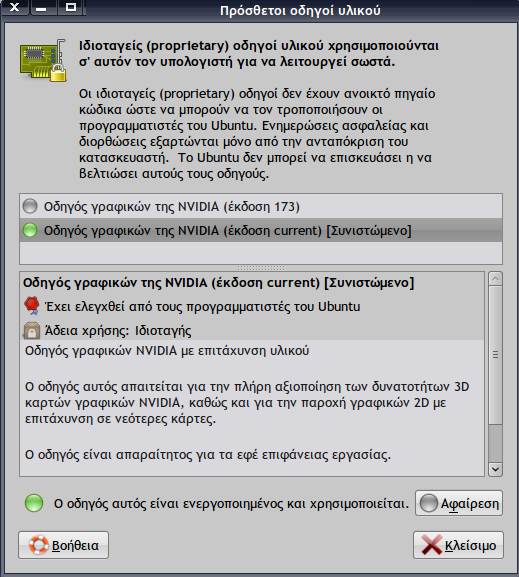Click scrollbar up arrow in description pane
The height and width of the screenshot is (577, 519).
495,279
